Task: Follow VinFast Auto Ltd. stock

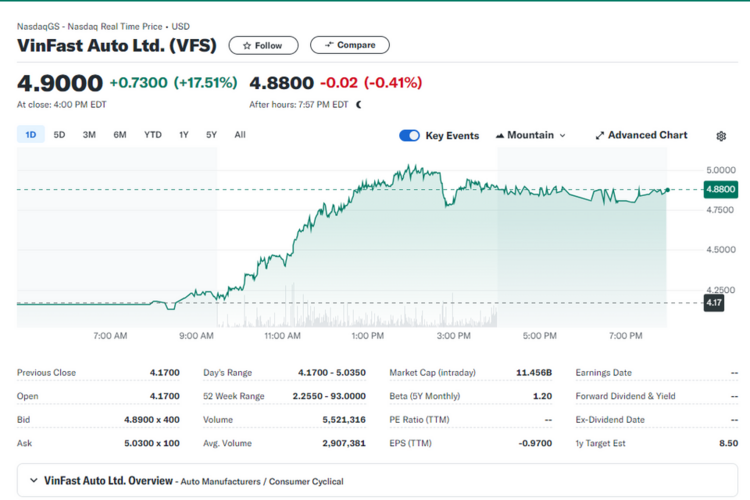Action: (x=263, y=45)
